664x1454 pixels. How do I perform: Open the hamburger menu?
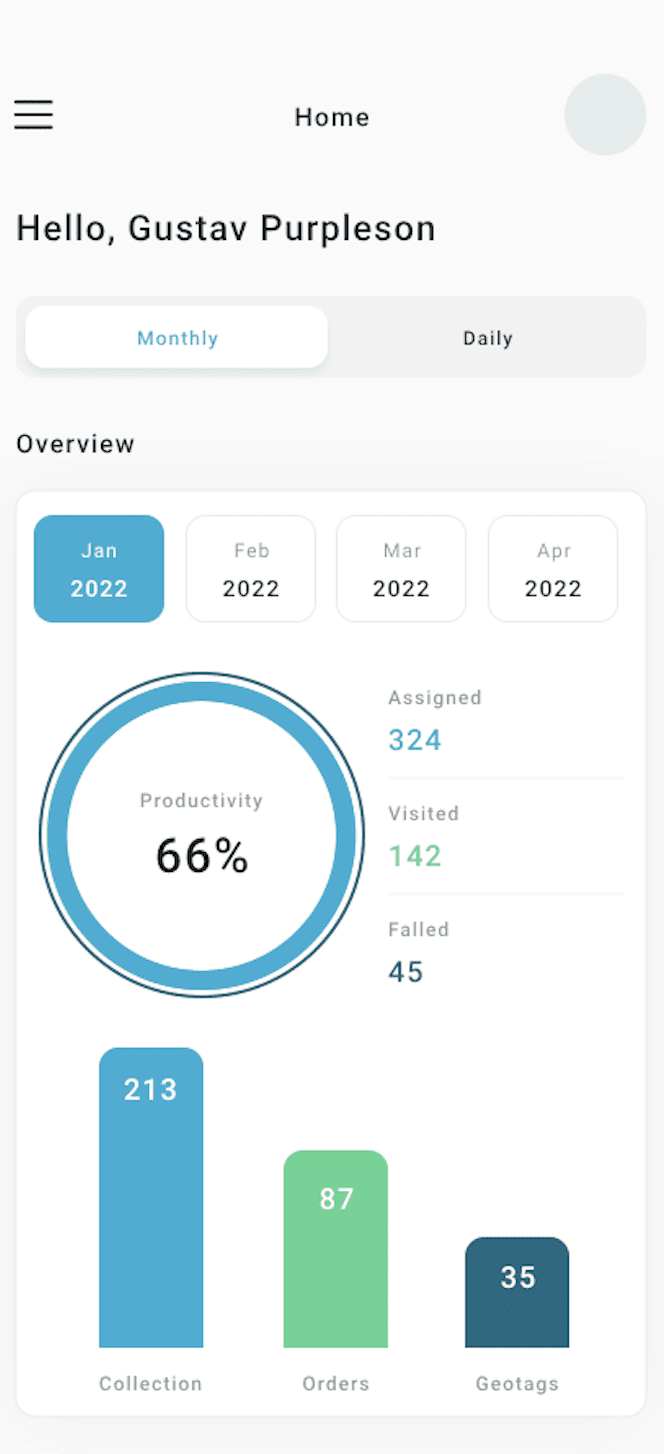33,115
